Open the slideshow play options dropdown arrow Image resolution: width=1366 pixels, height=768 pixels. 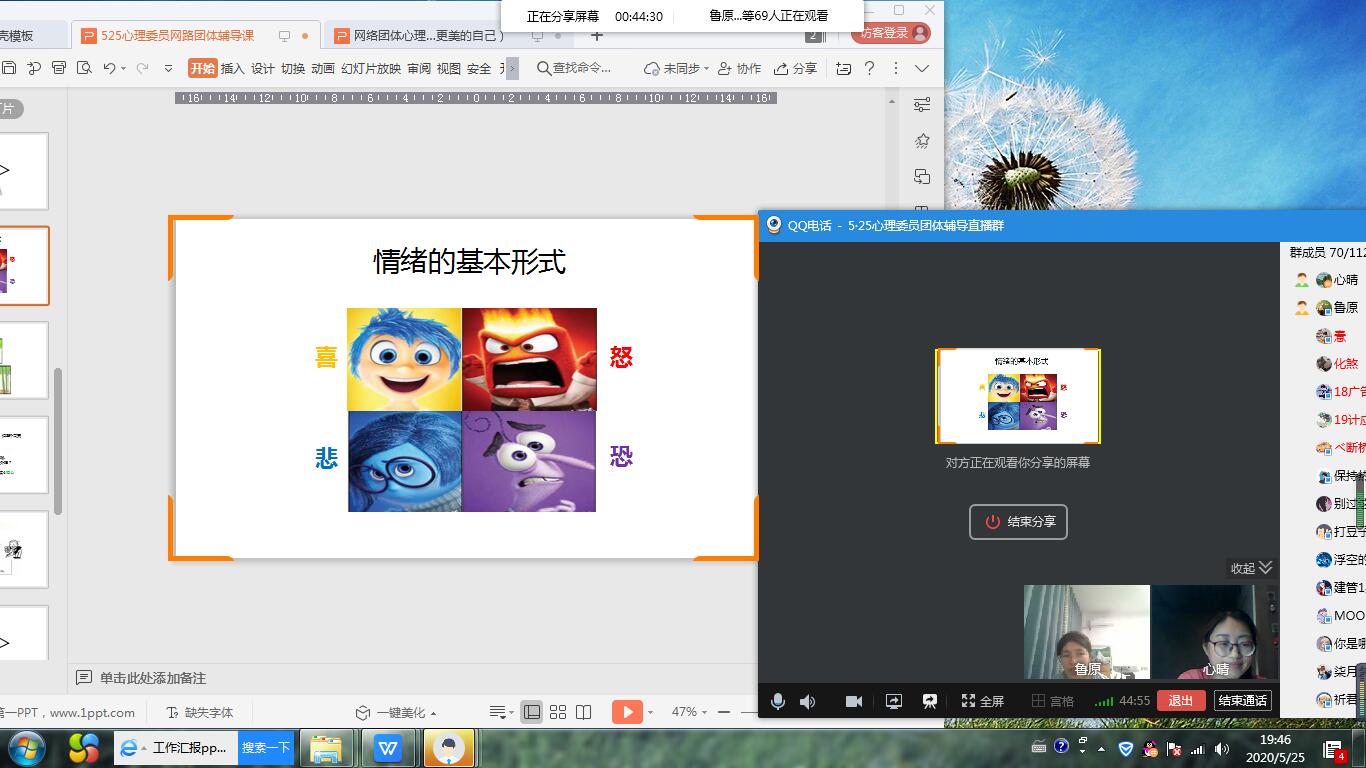650,712
